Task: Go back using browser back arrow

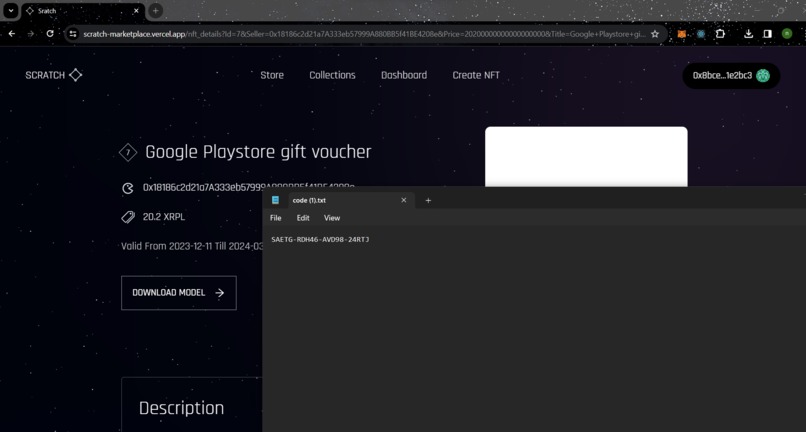Action: [12, 34]
